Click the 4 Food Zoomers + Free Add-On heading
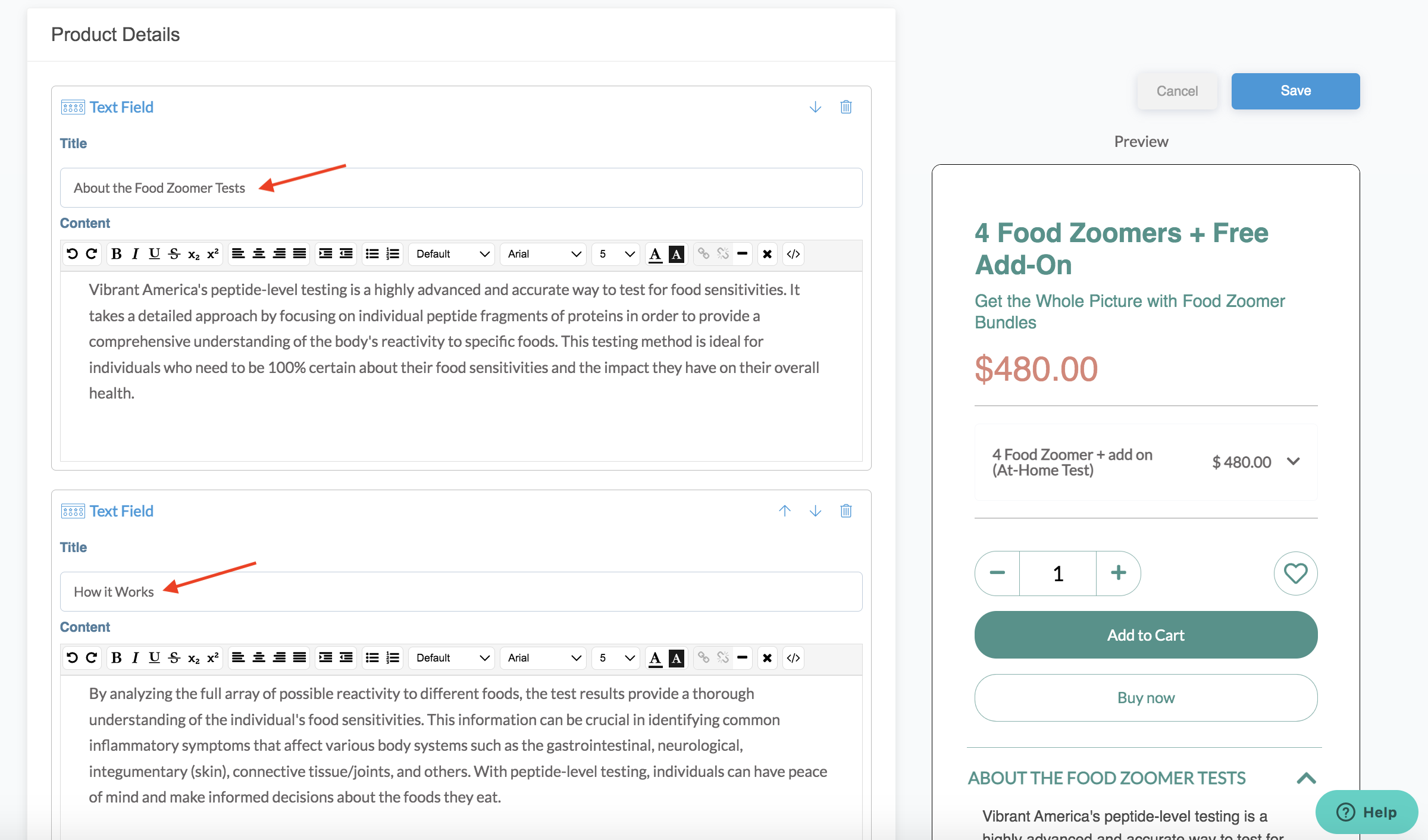This screenshot has height=840, width=1428. (x=1121, y=249)
